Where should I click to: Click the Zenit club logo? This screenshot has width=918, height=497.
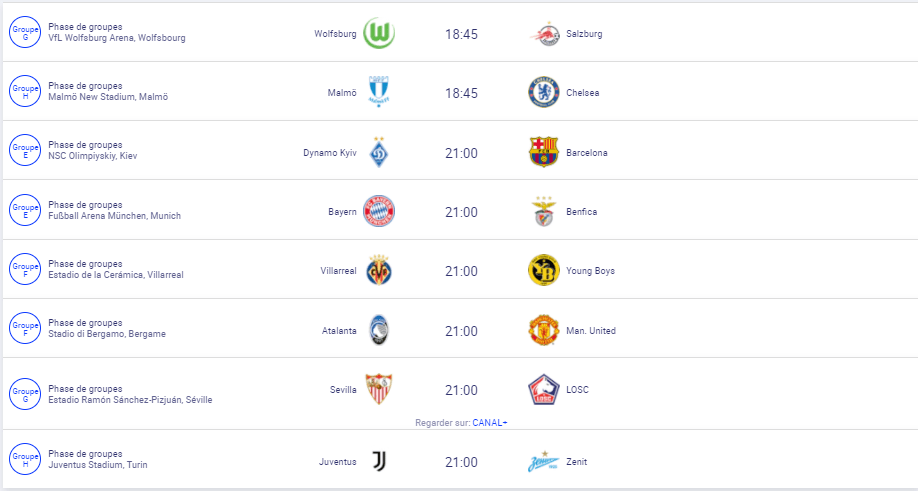point(543,462)
